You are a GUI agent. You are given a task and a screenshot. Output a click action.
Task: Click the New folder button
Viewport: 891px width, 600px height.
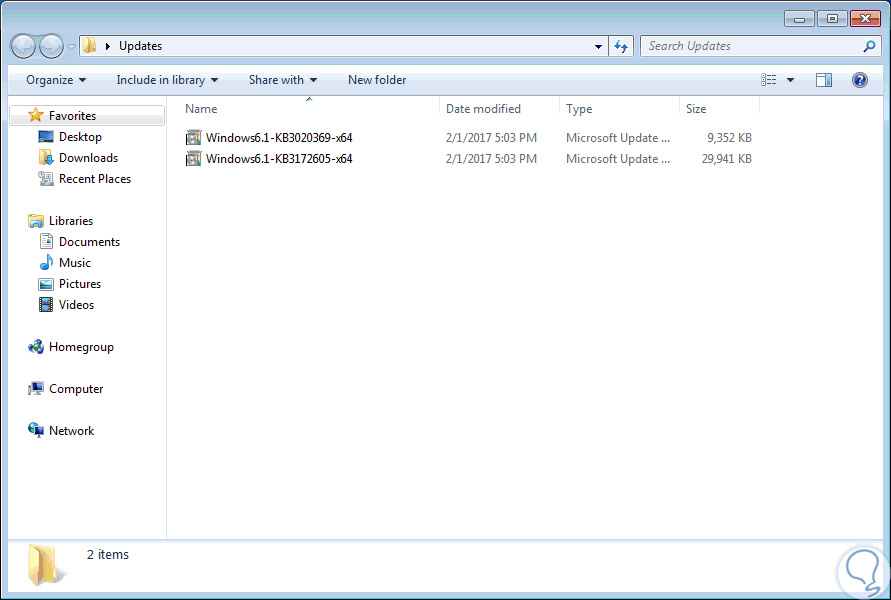click(x=377, y=80)
